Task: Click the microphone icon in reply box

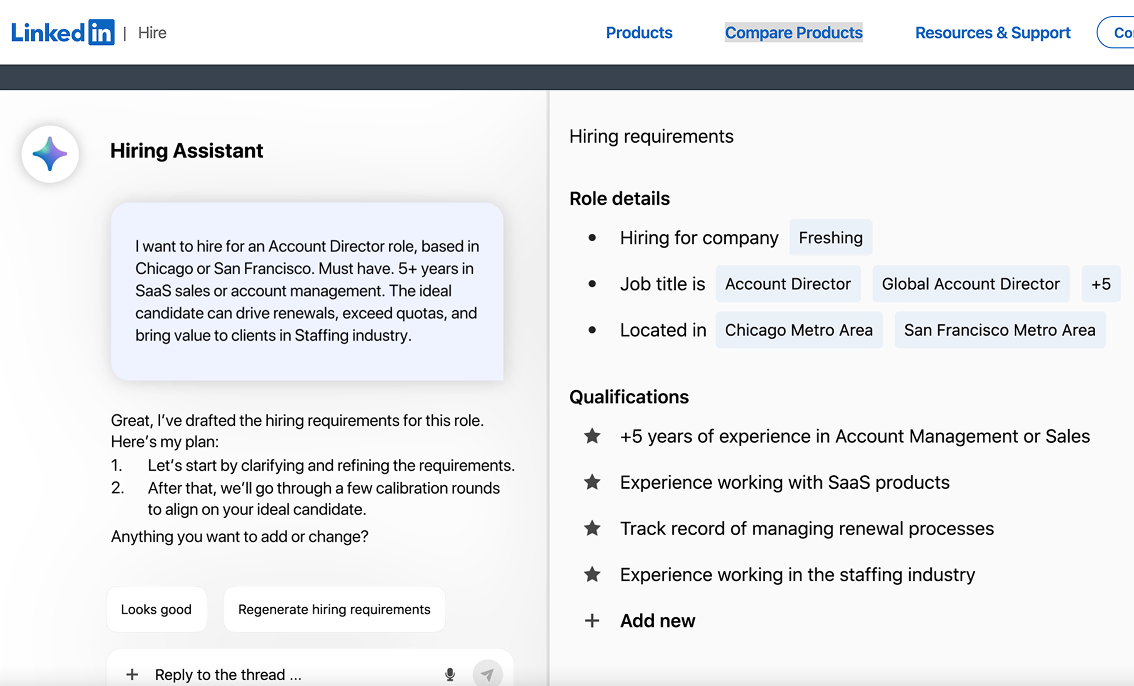Action: [450, 674]
